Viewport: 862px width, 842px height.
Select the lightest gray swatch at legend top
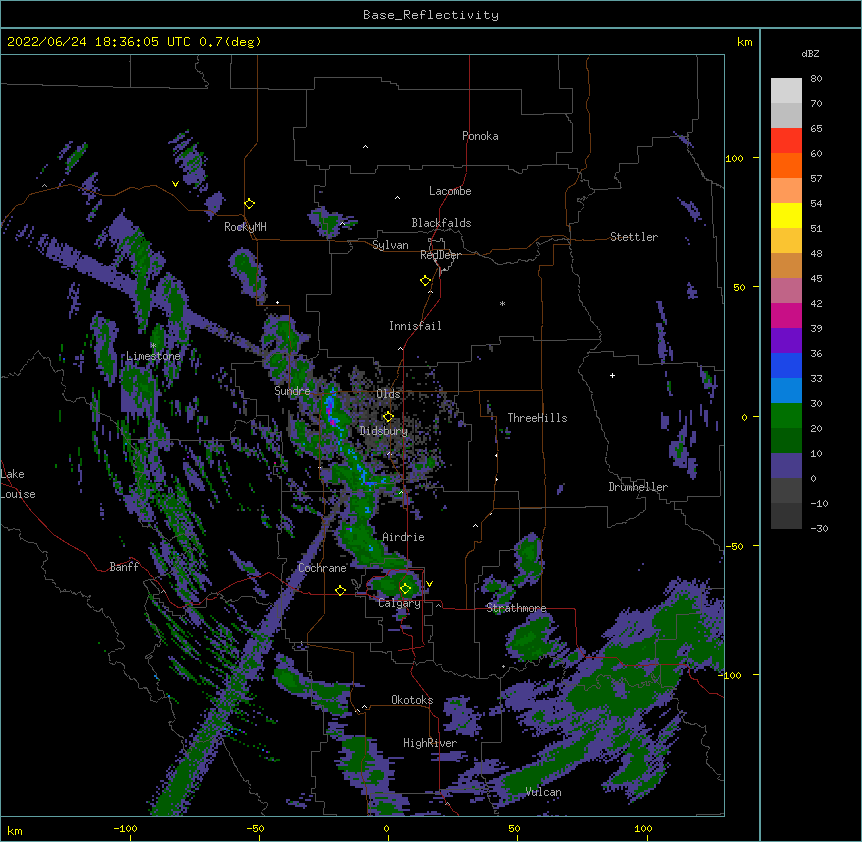786,91
